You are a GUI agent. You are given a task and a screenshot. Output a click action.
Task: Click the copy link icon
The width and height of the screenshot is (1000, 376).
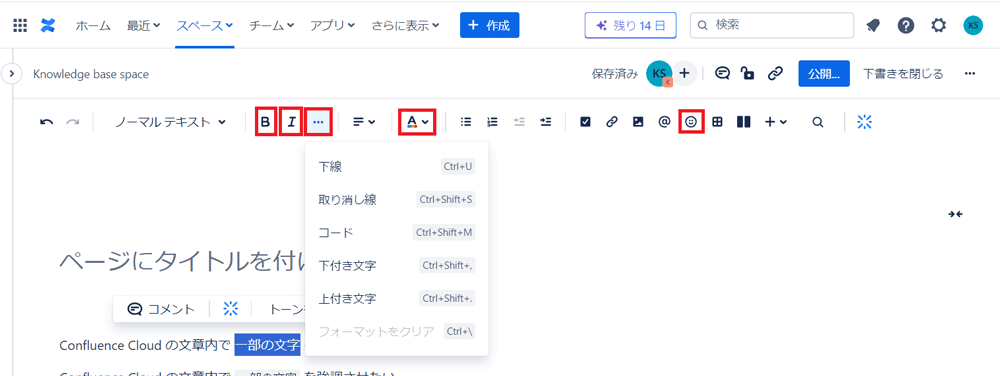click(x=775, y=74)
